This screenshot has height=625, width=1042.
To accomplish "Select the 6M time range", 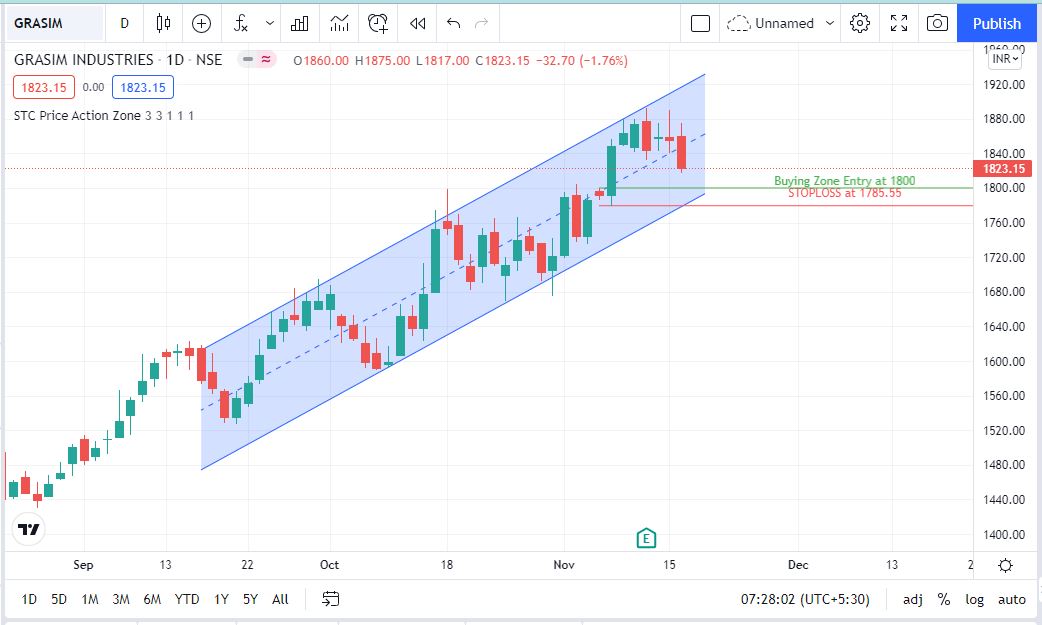I will click(x=152, y=599).
